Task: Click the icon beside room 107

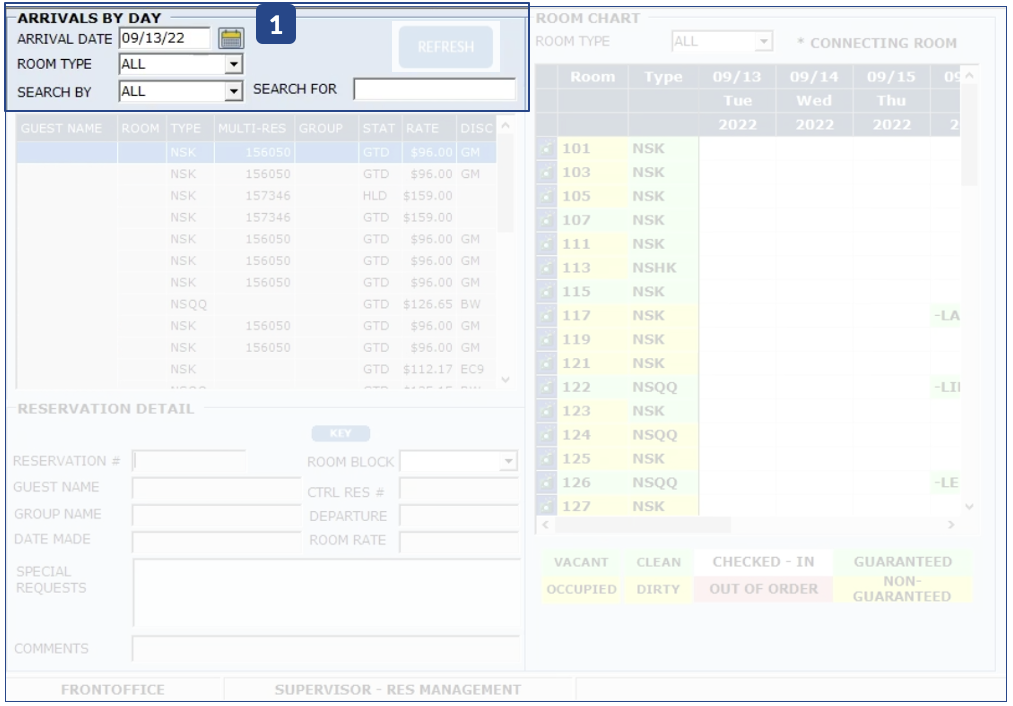Action: pyautogui.click(x=547, y=220)
